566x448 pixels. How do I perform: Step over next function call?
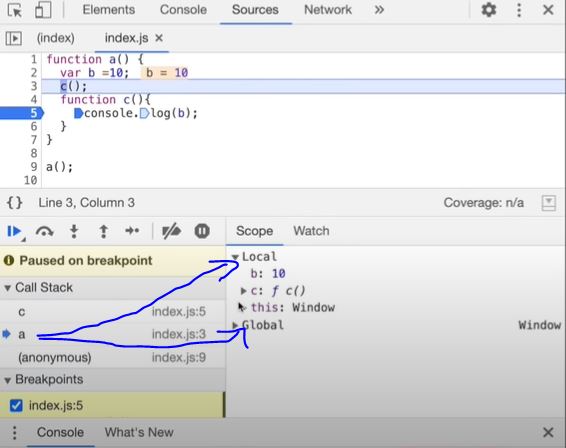click(44, 231)
